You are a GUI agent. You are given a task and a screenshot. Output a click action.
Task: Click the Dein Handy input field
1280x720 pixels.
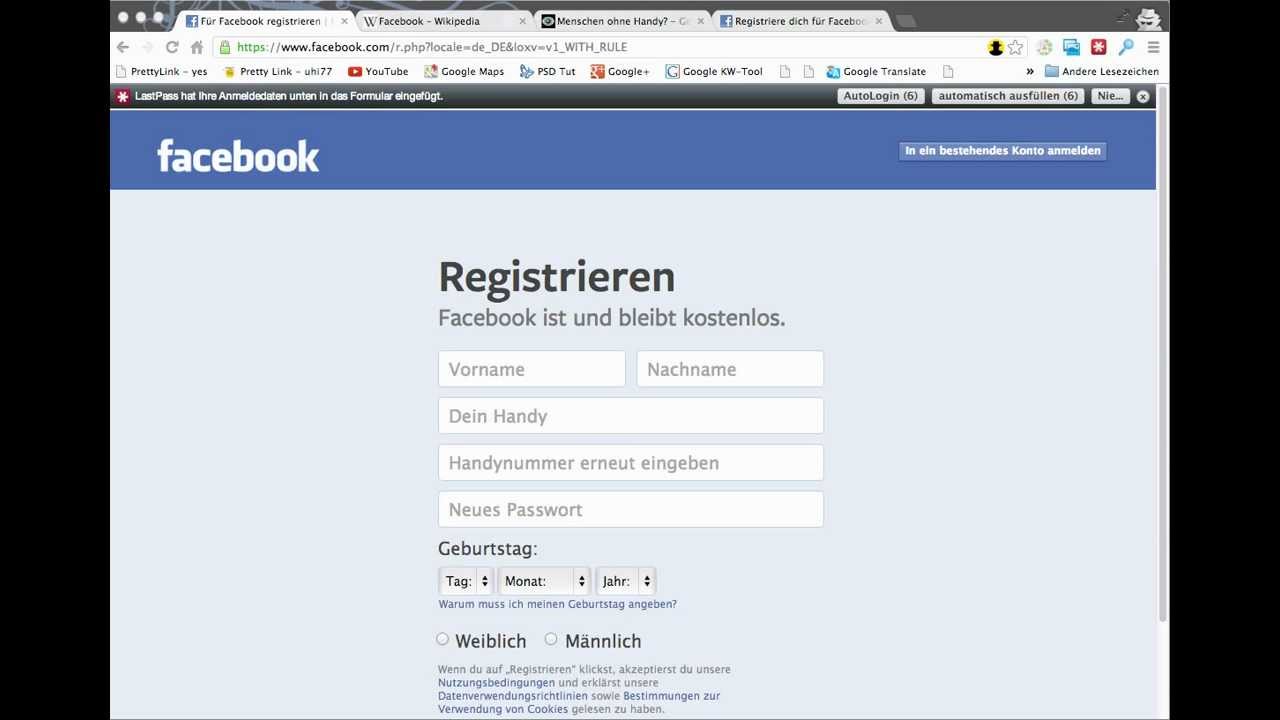tap(631, 416)
